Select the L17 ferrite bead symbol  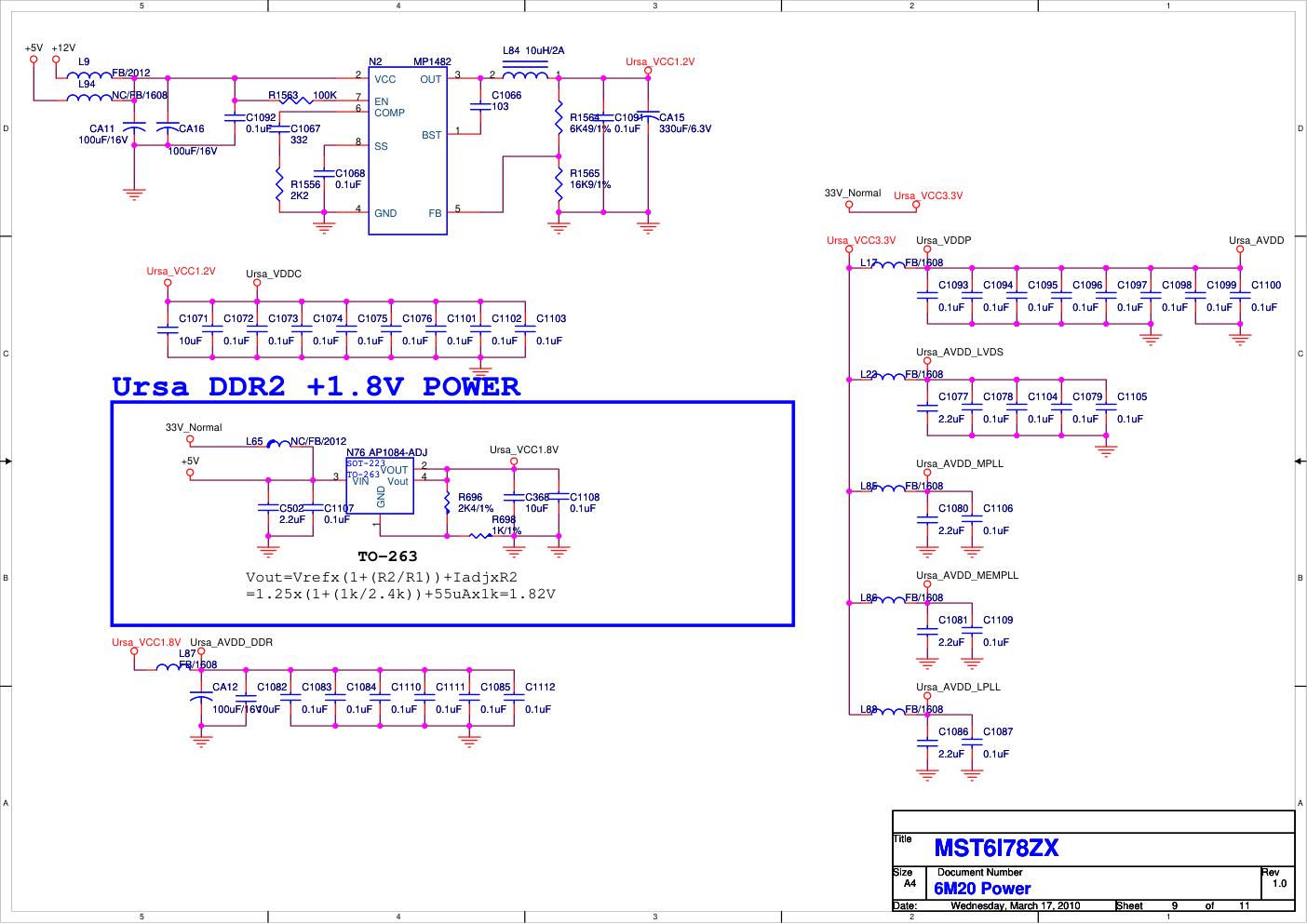pyautogui.click(x=888, y=265)
